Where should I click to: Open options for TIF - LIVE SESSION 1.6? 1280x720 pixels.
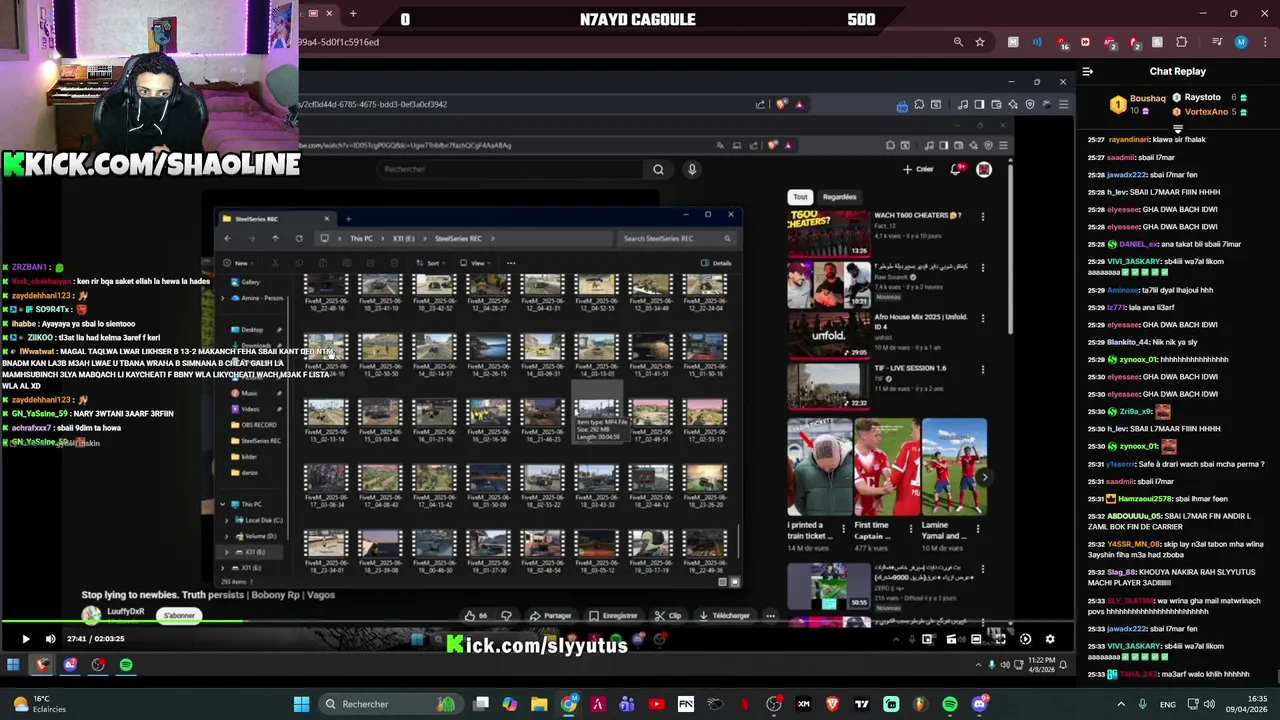click(x=982, y=369)
